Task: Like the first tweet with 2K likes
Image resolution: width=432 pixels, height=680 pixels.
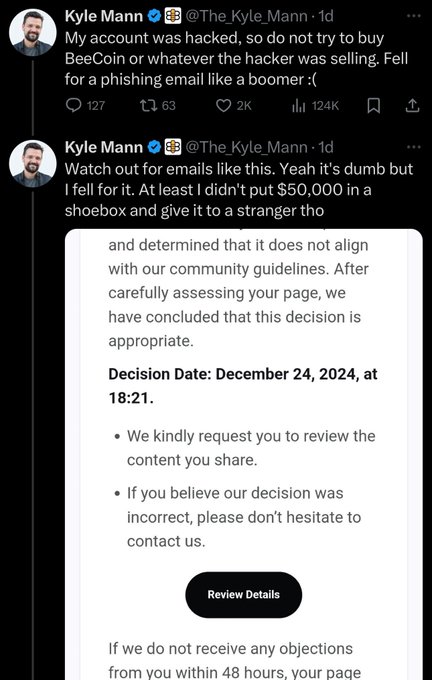Action: tap(234, 105)
